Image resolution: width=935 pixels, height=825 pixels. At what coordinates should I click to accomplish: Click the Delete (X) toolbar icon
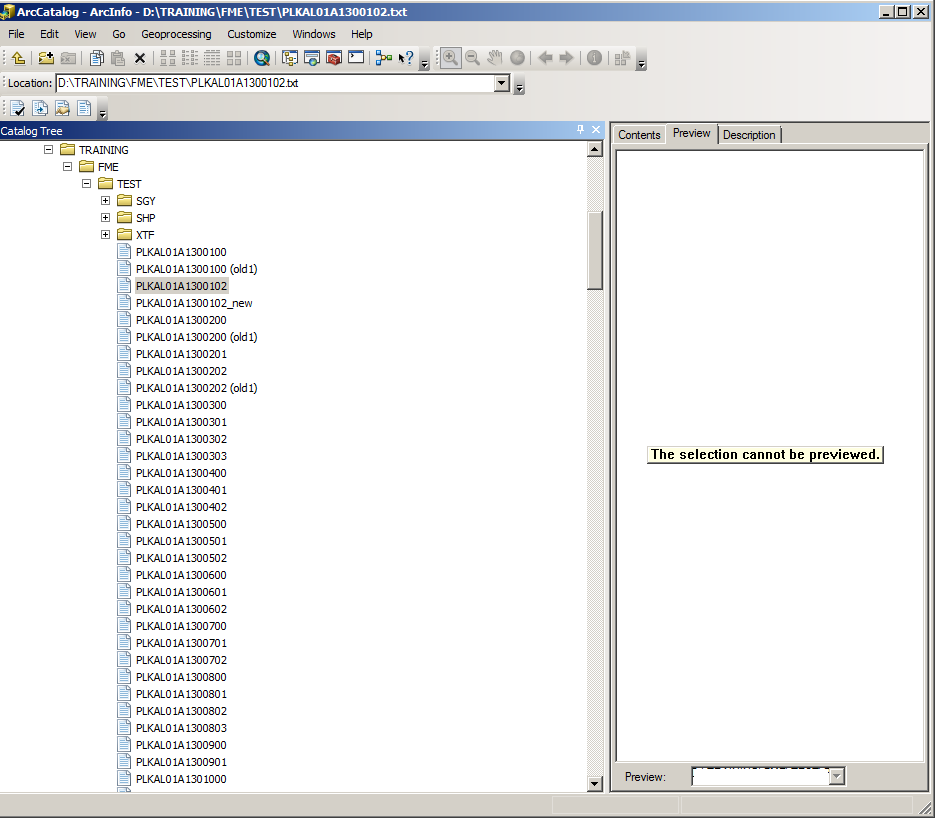click(140, 58)
